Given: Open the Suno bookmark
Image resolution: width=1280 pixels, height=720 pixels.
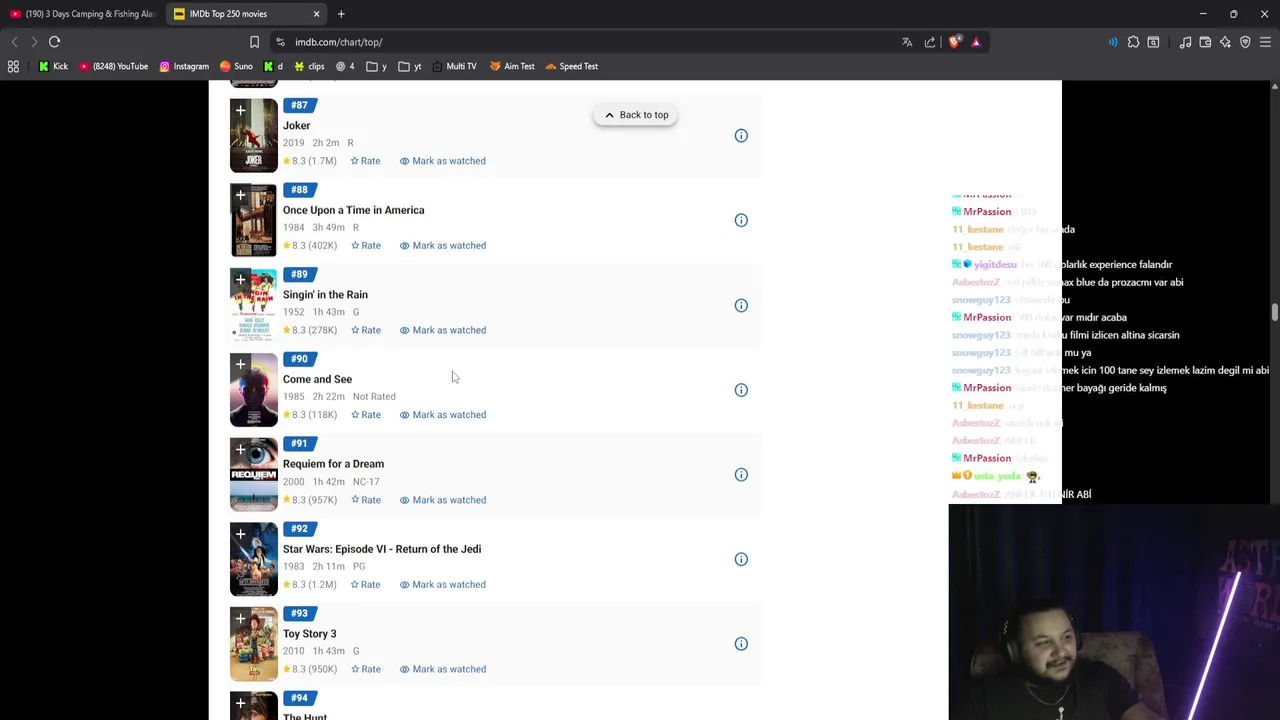Looking at the screenshot, I should [236, 66].
